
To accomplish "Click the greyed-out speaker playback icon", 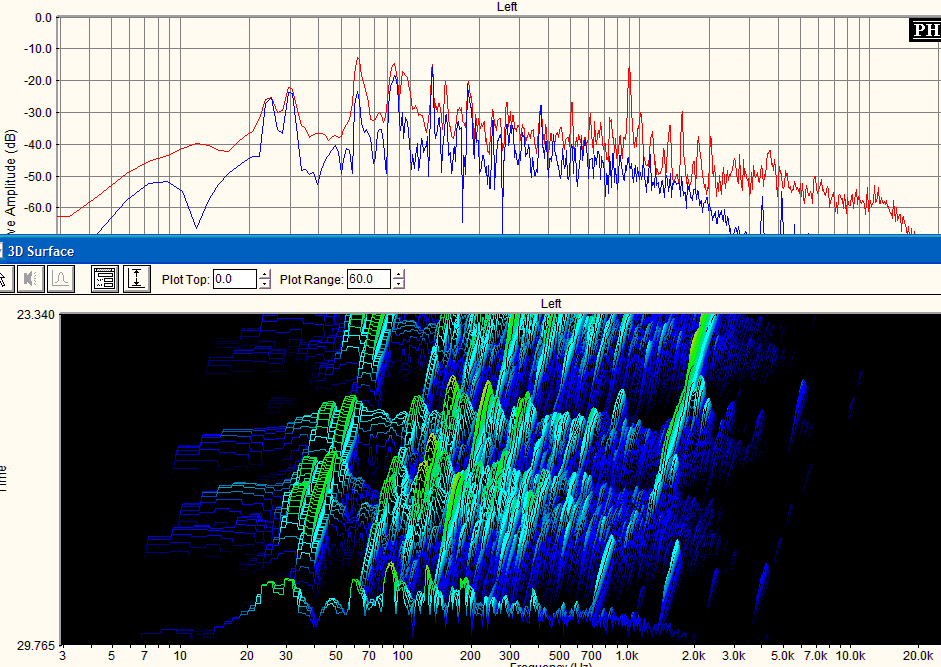I will point(31,279).
